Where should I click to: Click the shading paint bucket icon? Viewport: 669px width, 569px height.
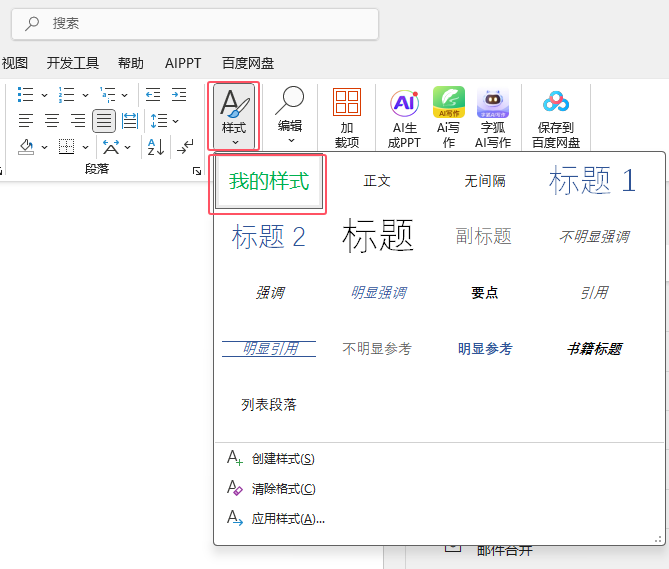click(26, 147)
